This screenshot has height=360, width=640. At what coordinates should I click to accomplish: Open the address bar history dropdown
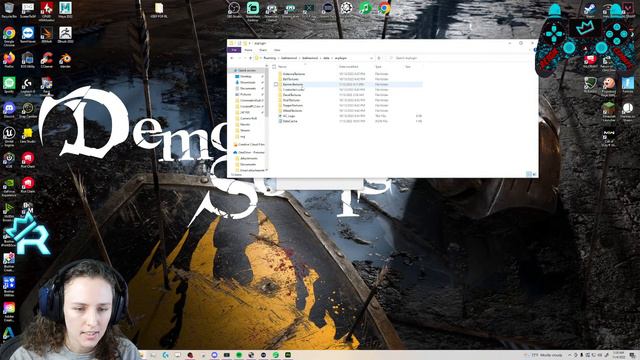coord(371,58)
